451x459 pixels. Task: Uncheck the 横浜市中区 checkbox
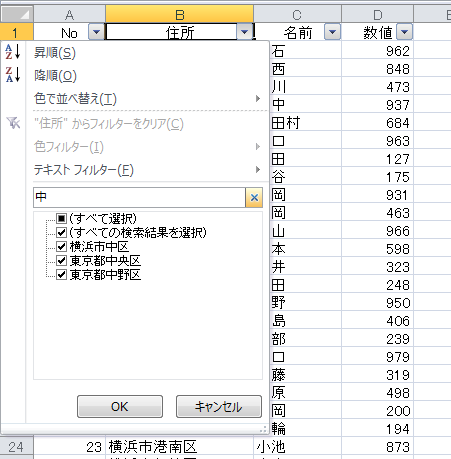[61, 247]
